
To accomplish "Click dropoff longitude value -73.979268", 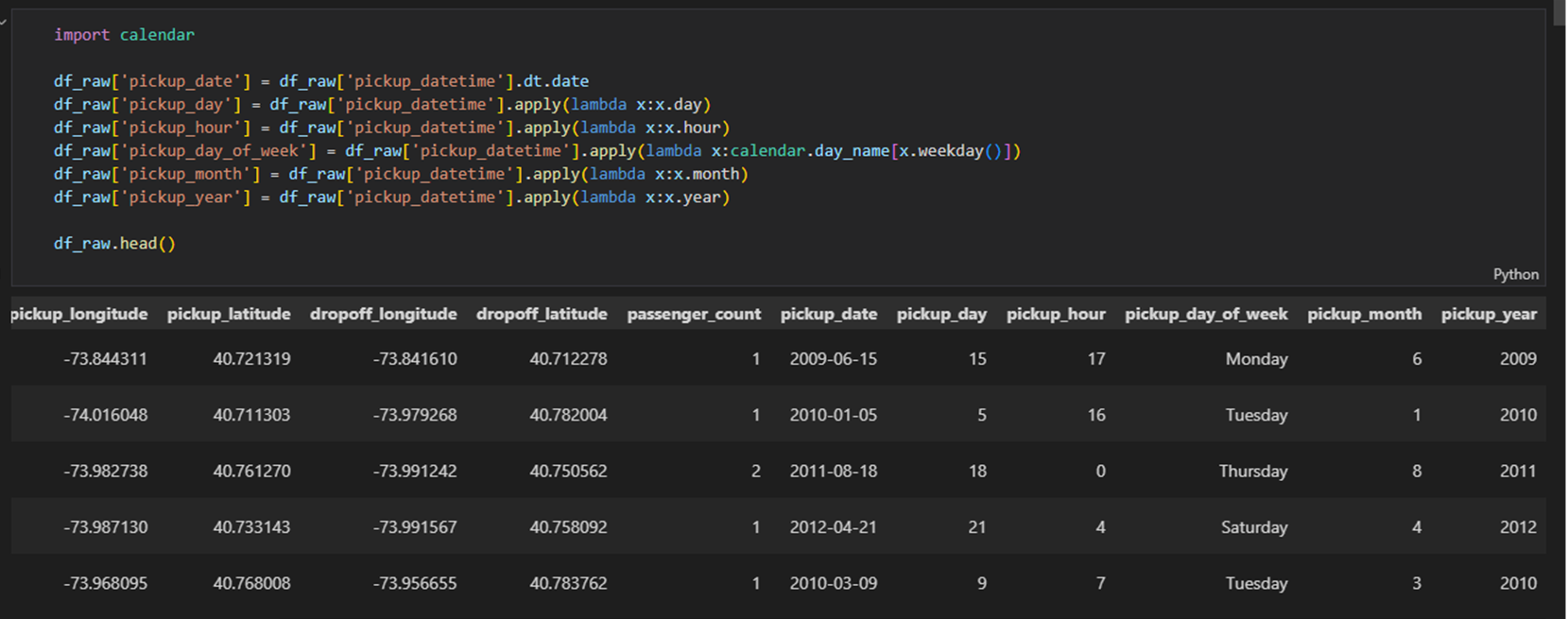I will point(414,415).
